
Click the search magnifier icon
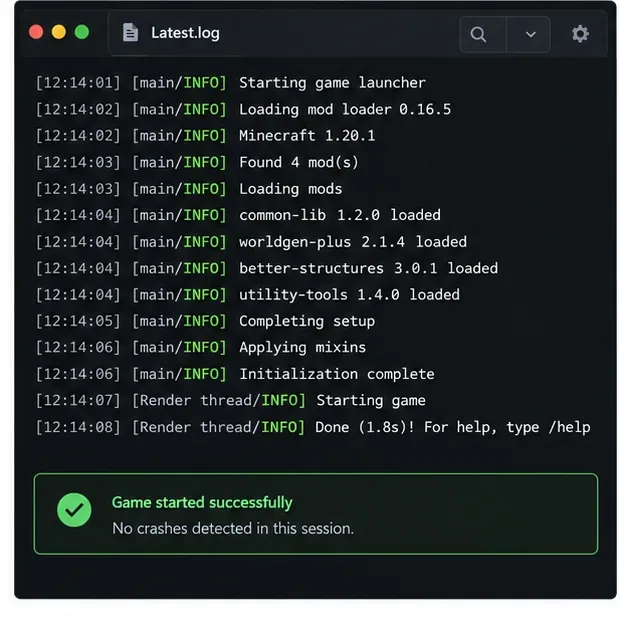pyautogui.click(x=478, y=34)
